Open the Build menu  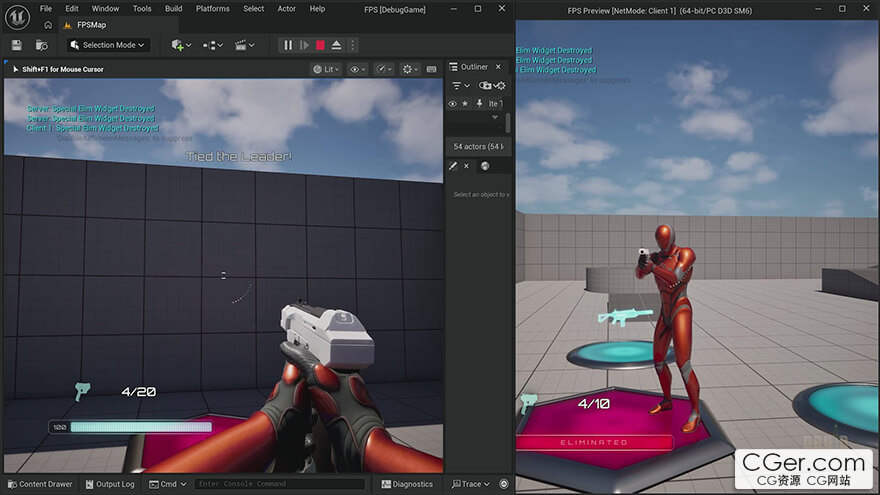click(x=173, y=8)
